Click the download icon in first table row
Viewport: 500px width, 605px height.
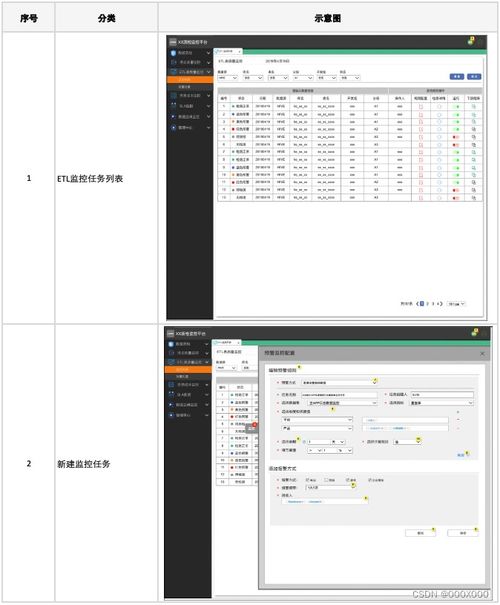click(x=474, y=106)
